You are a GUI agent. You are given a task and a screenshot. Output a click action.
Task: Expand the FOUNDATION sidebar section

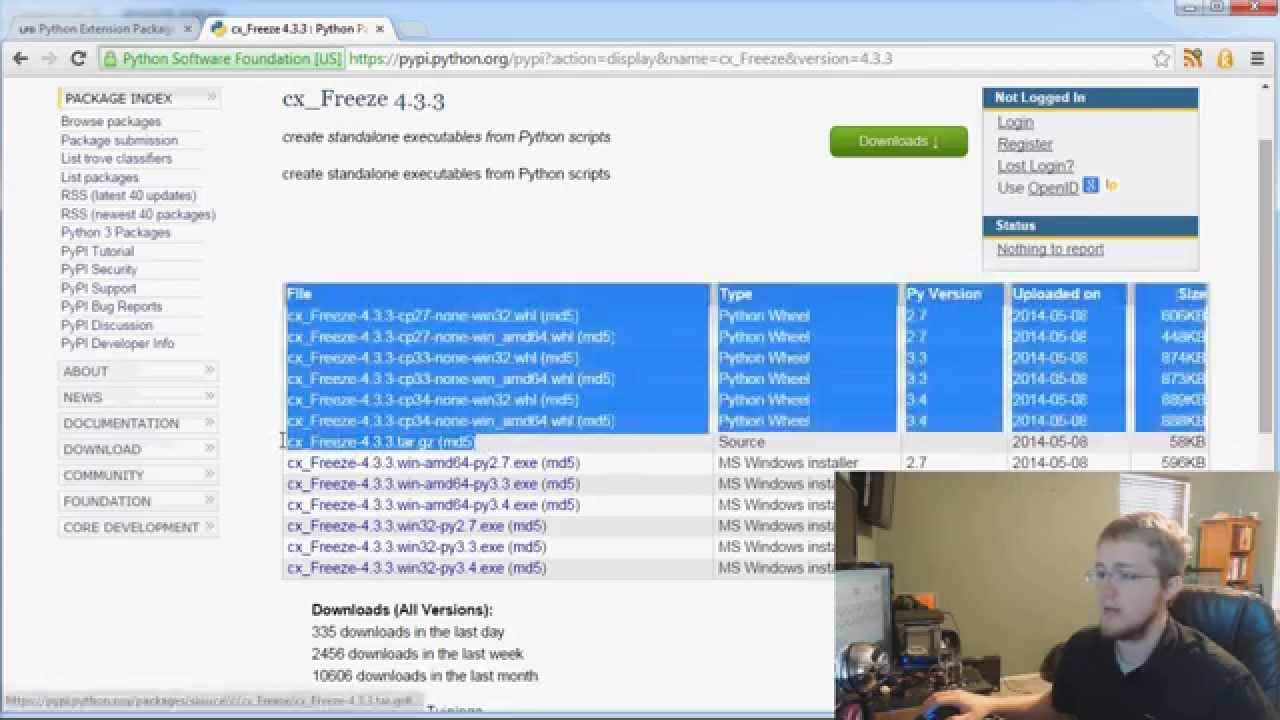point(211,500)
